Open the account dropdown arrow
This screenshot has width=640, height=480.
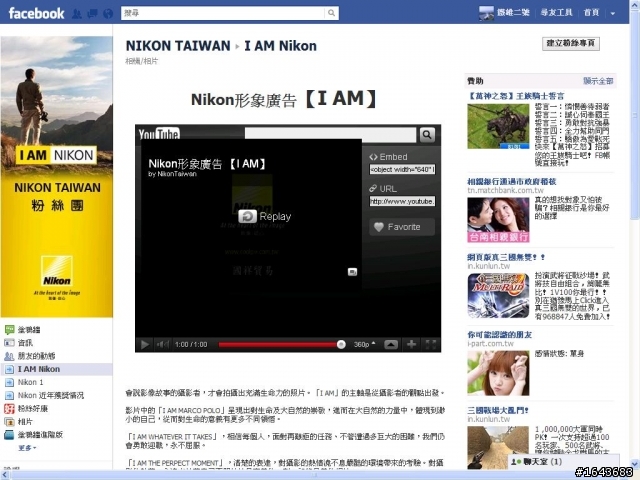(613, 13)
